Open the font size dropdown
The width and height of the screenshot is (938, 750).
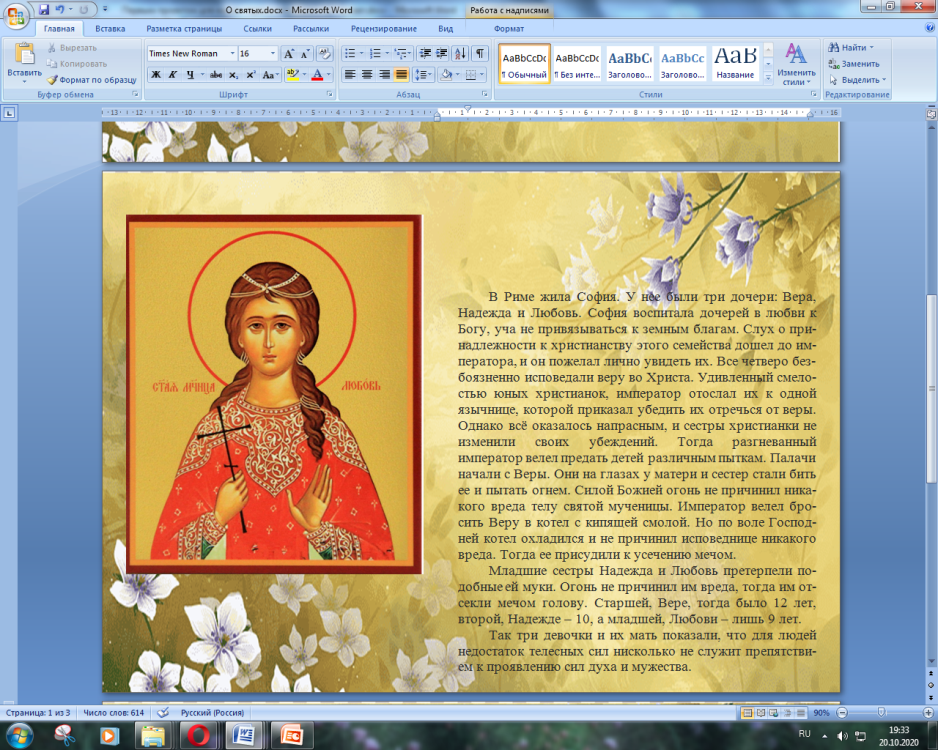coord(272,53)
